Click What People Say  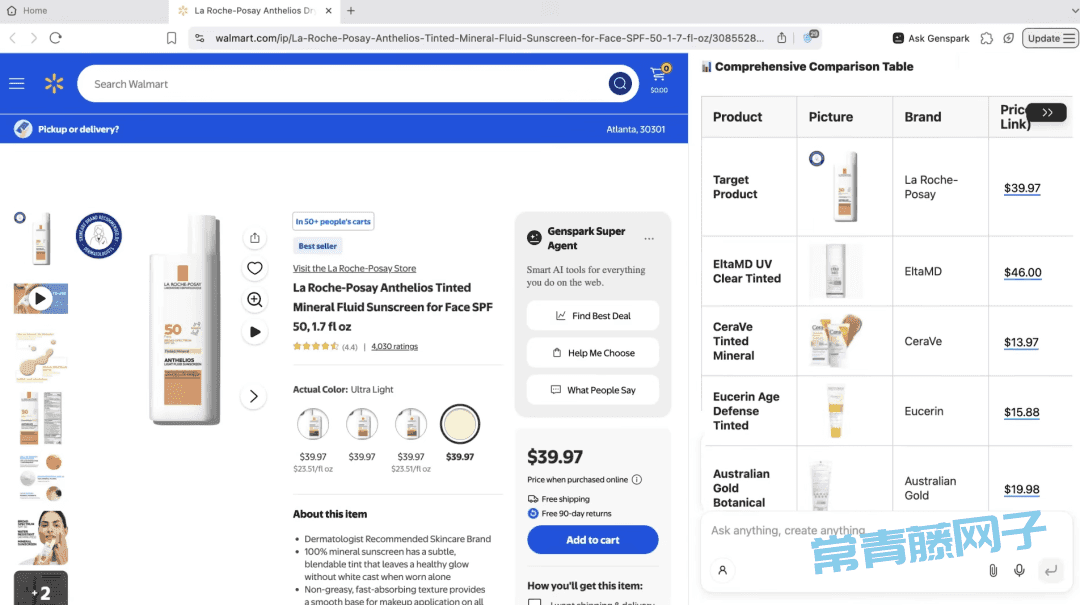pos(592,390)
